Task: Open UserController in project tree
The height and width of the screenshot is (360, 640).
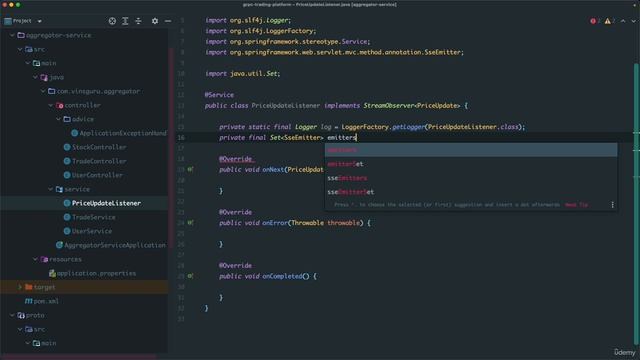Action: point(97,175)
